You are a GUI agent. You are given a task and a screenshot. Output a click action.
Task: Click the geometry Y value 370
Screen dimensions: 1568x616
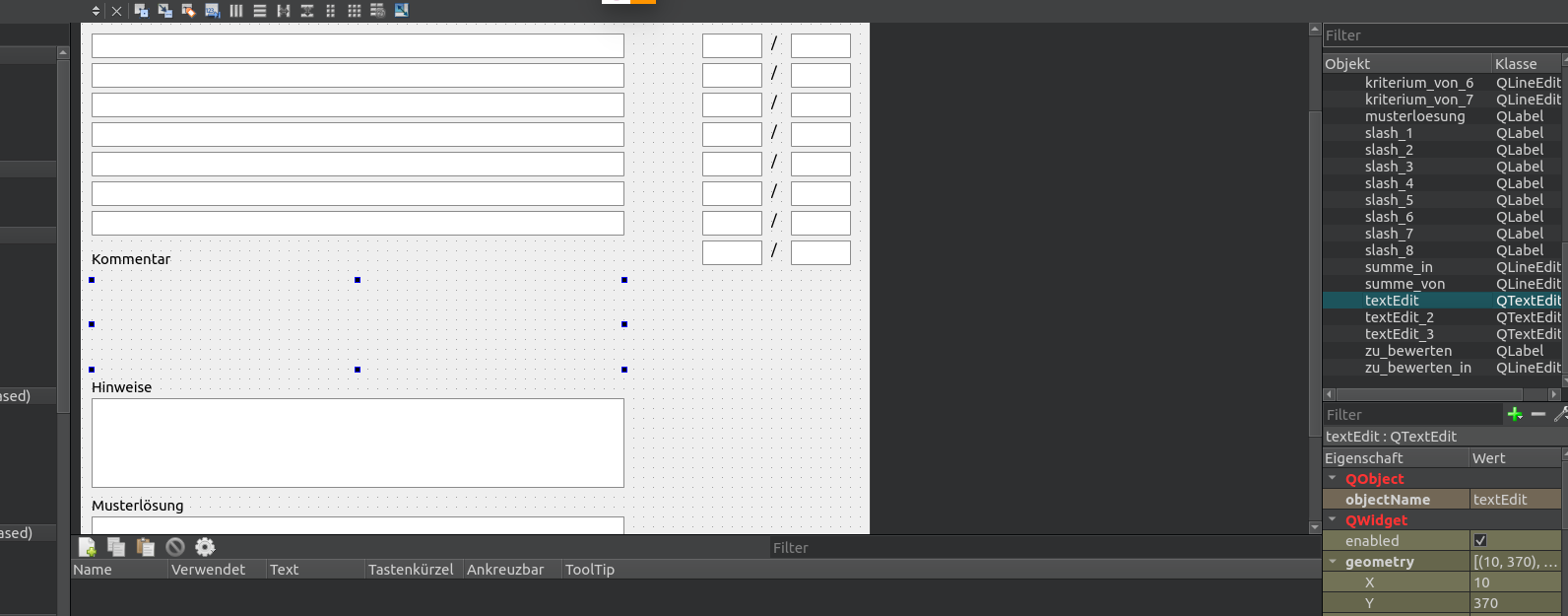point(1516,603)
